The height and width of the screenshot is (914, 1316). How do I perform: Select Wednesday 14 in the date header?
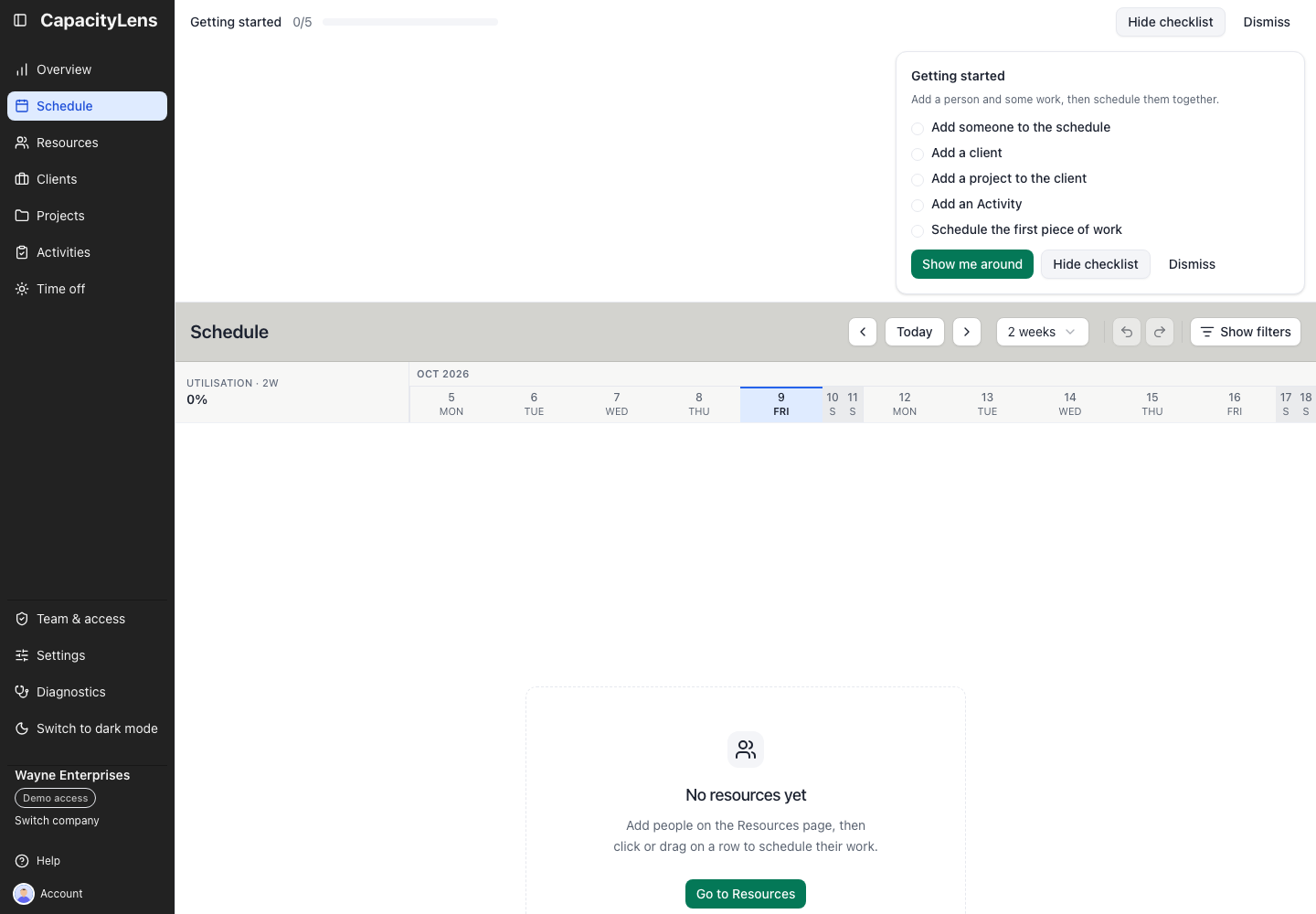(x=1070, y=404)
